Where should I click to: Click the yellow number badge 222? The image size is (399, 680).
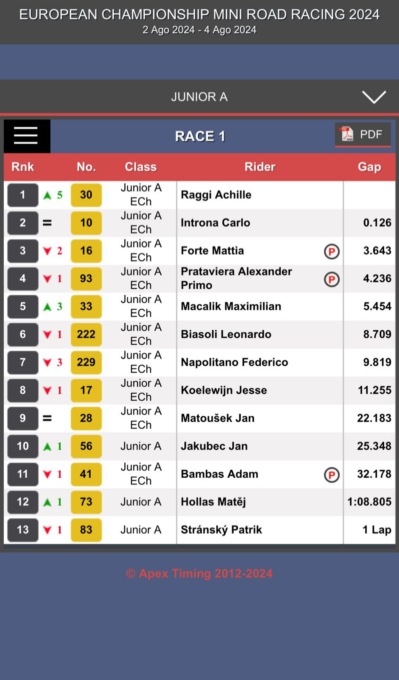tap(86, 334)
